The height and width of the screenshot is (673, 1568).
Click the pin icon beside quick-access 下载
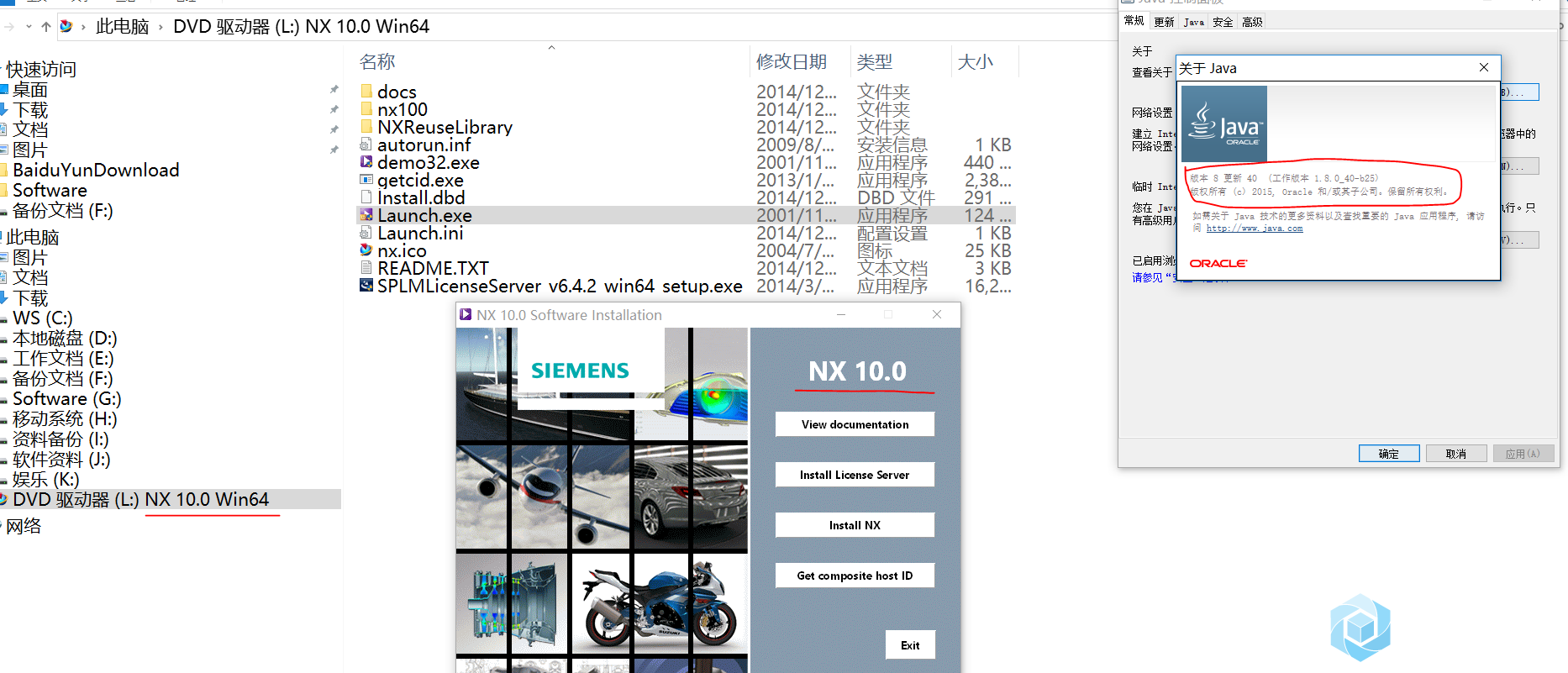(x=334, y=109)
